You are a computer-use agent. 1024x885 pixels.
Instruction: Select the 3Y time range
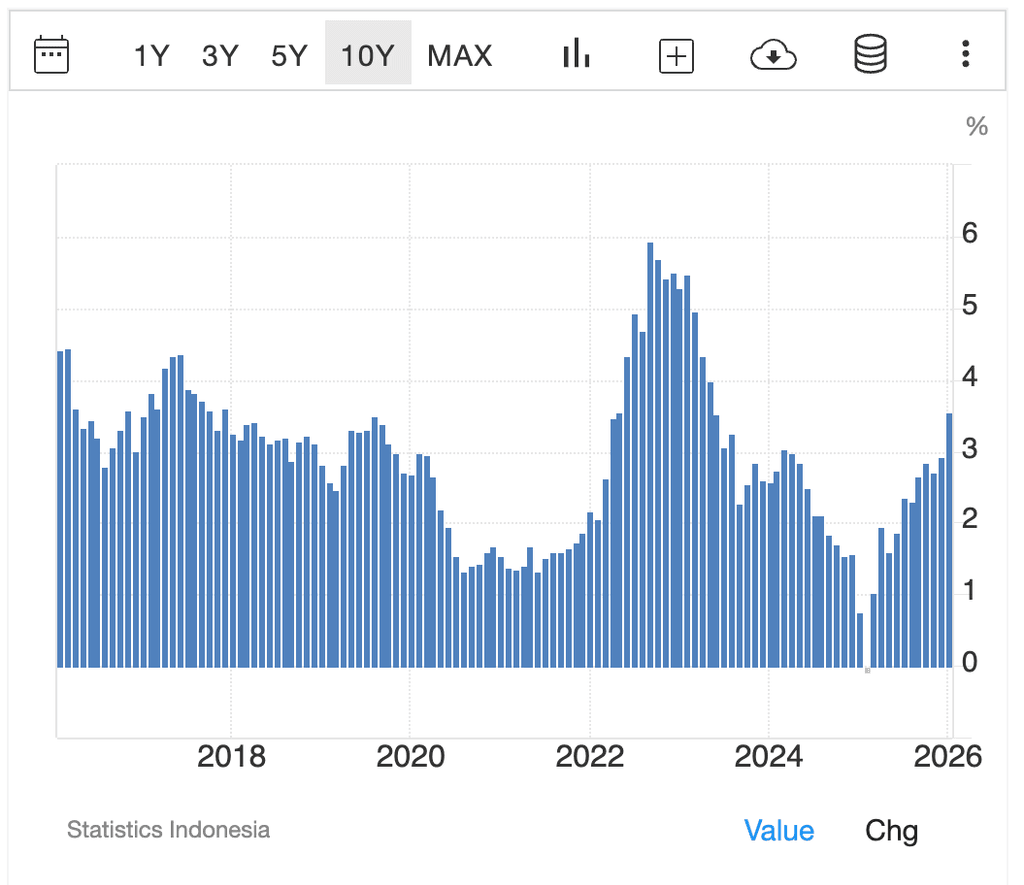pos(220,56)
